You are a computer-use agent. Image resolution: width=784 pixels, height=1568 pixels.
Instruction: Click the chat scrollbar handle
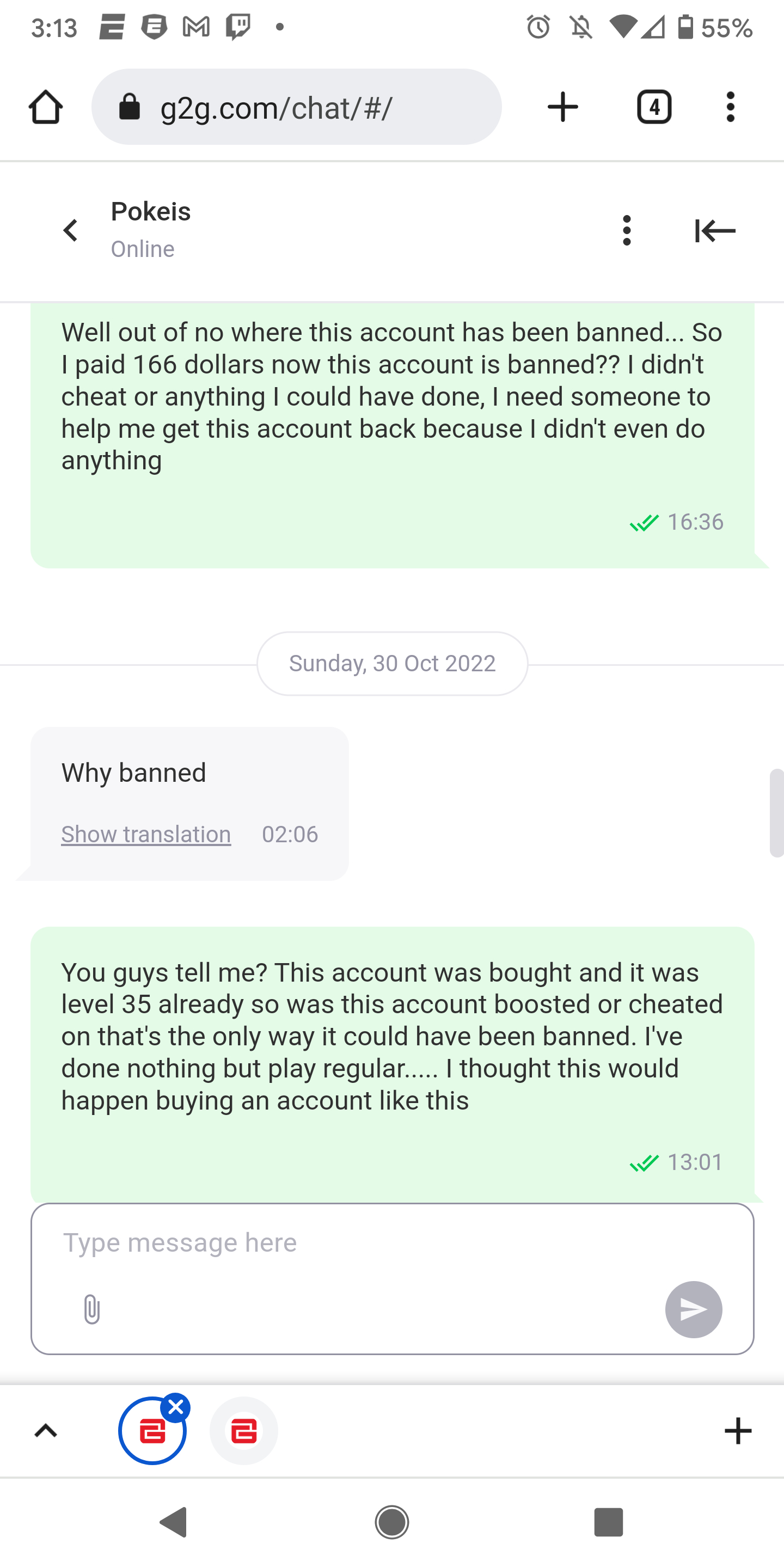pyautogui.click(x=777, y=813)
